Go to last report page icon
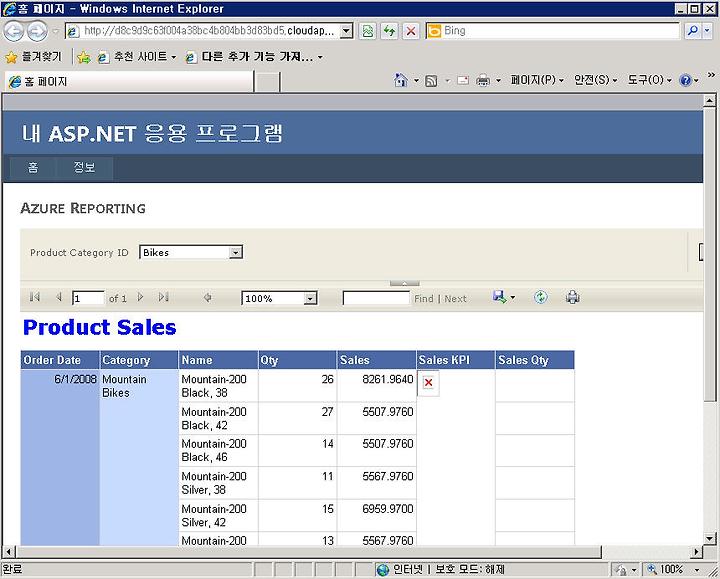 click(163, 298)
